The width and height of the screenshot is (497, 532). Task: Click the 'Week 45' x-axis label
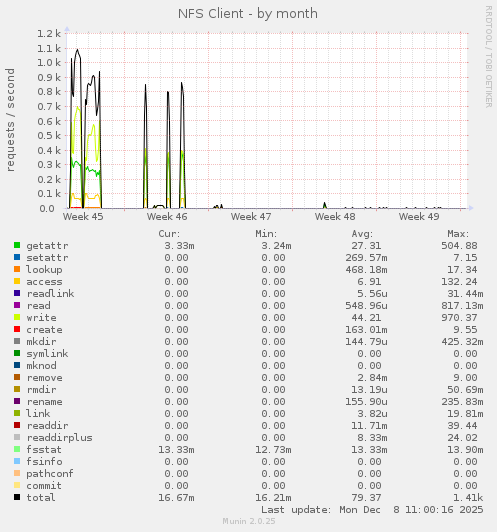[x=83, y=216]
